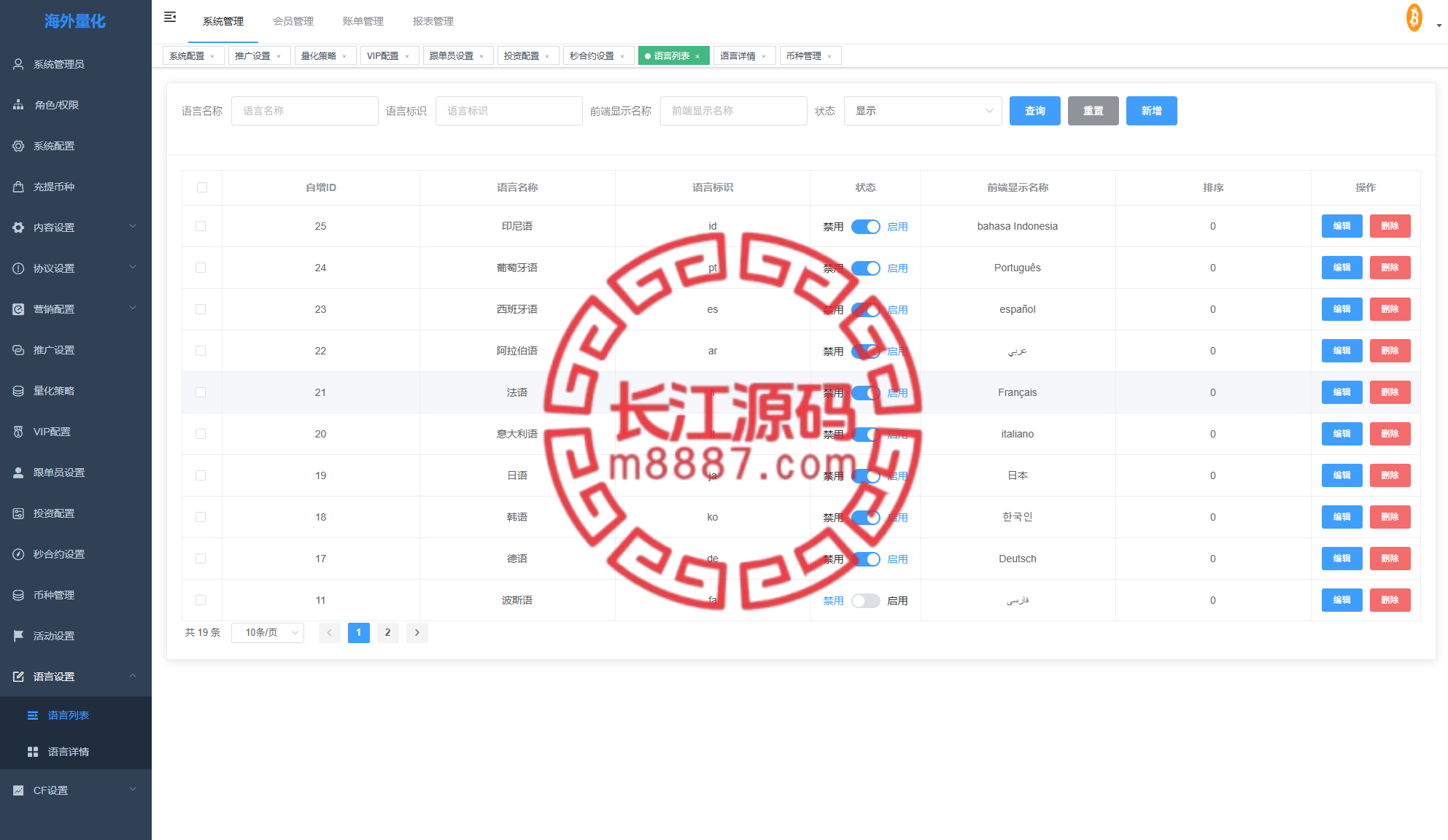
Task: Click the 跟单员设置 person icon
Action: (x=18, y=472)
